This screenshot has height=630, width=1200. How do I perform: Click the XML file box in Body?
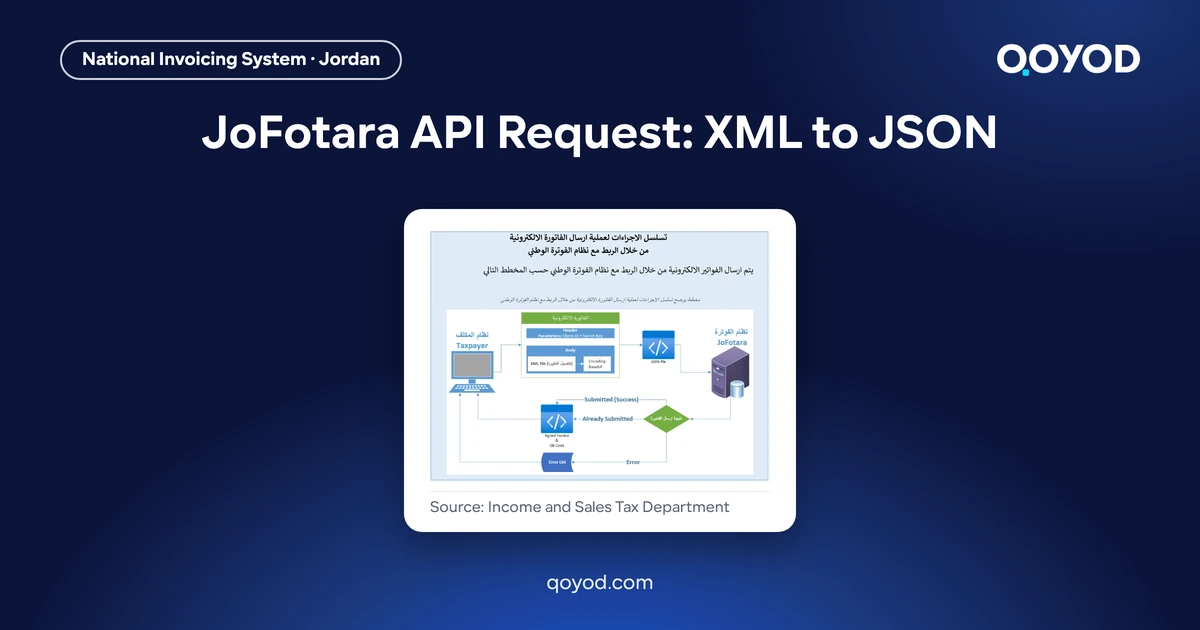tap(551, 363)
